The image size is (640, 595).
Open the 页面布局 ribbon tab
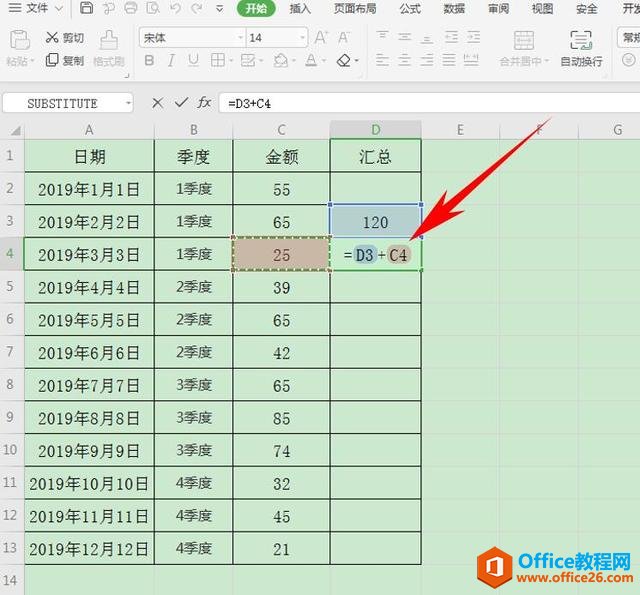(355, 8)
